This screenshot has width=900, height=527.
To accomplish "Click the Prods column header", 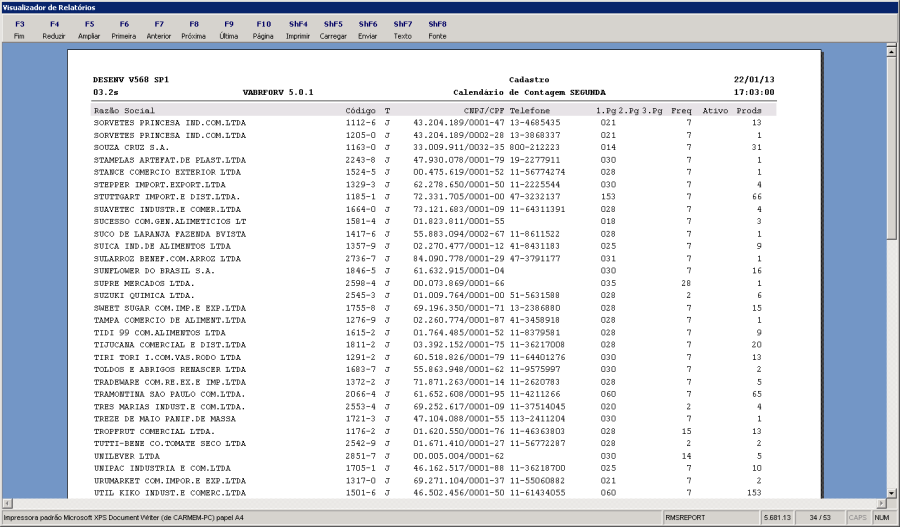I will [749, 110].
